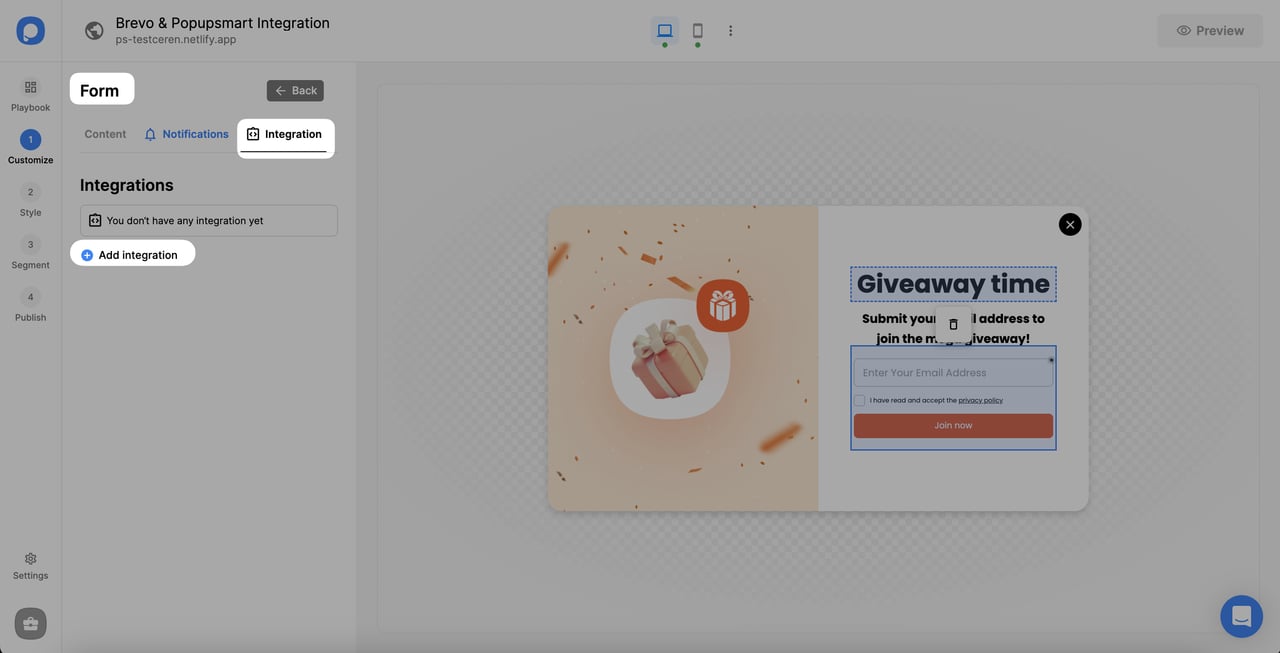
Task: Open the privacy policy link
Action: [x=981, y=400]
